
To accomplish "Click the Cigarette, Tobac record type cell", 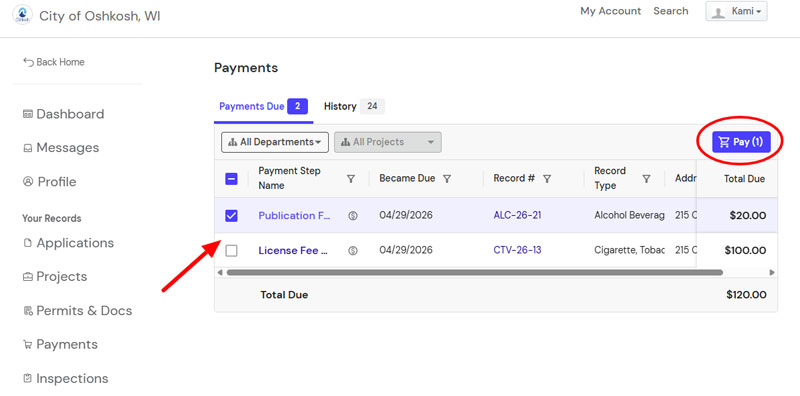I will click(629, 250).
